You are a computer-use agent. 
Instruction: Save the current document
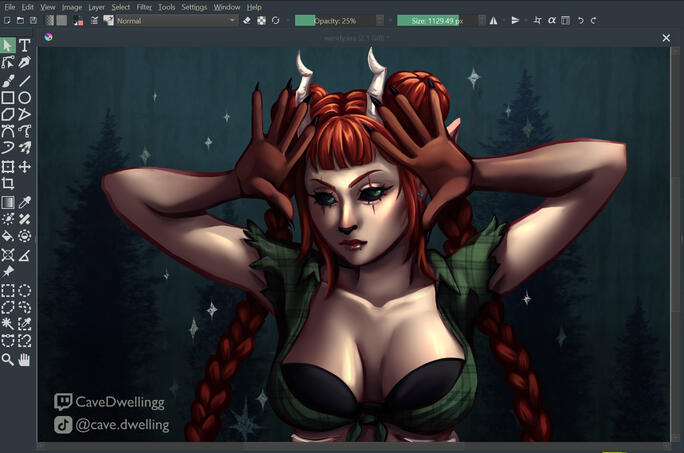[x=33, y=20]
